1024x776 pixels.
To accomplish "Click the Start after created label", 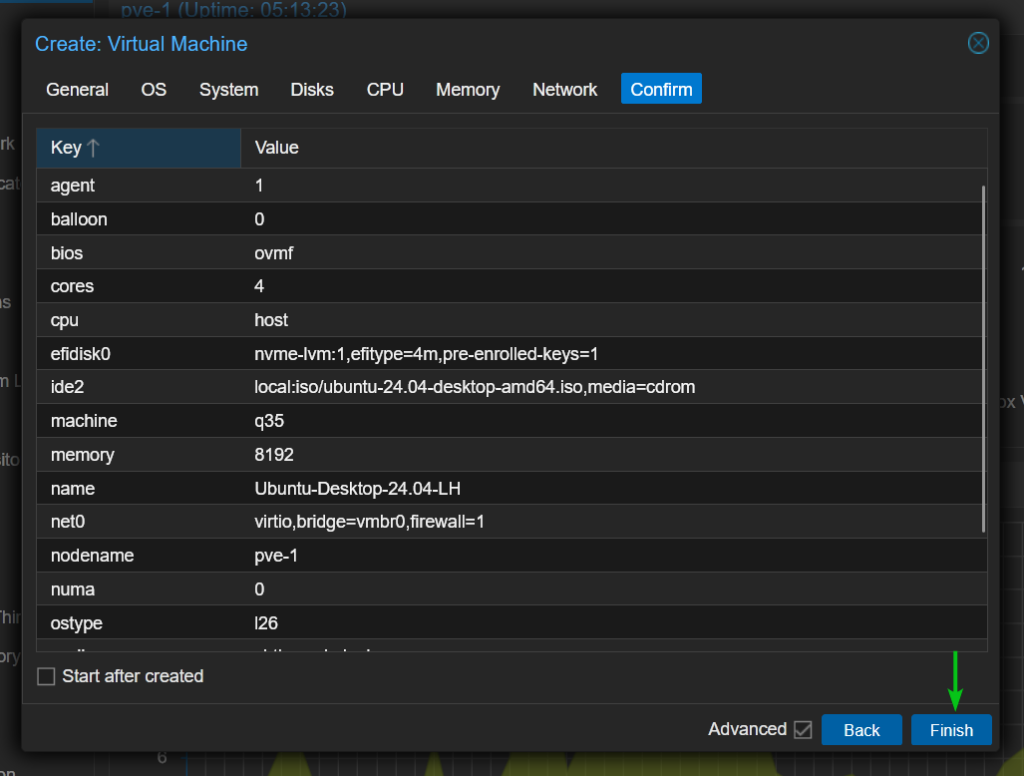I will 133,676.
